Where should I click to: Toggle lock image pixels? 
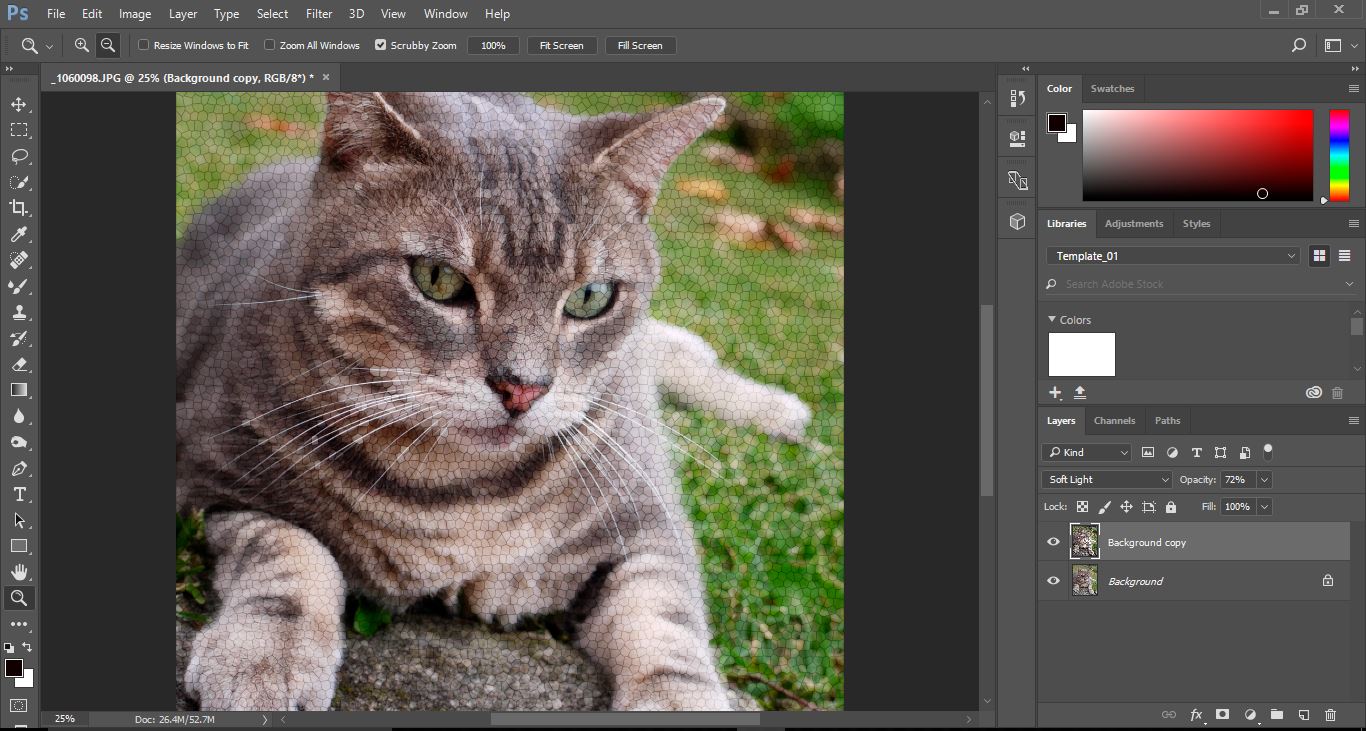pos(1104,507)
